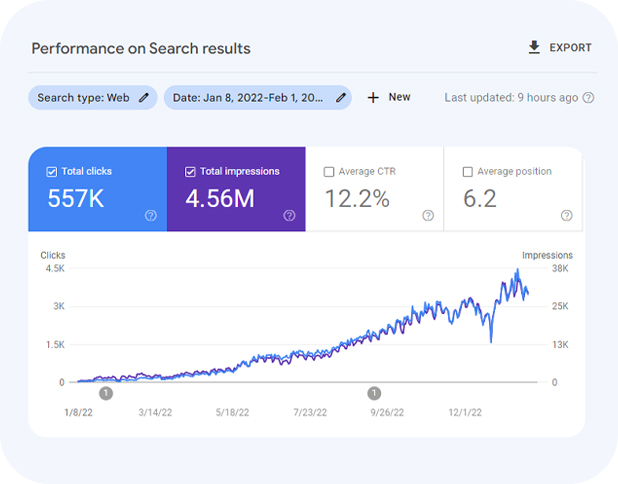Click annotation marker near 1/8/22
The image size is (618, 484).
pyautogui.click(x=106, y=393)
